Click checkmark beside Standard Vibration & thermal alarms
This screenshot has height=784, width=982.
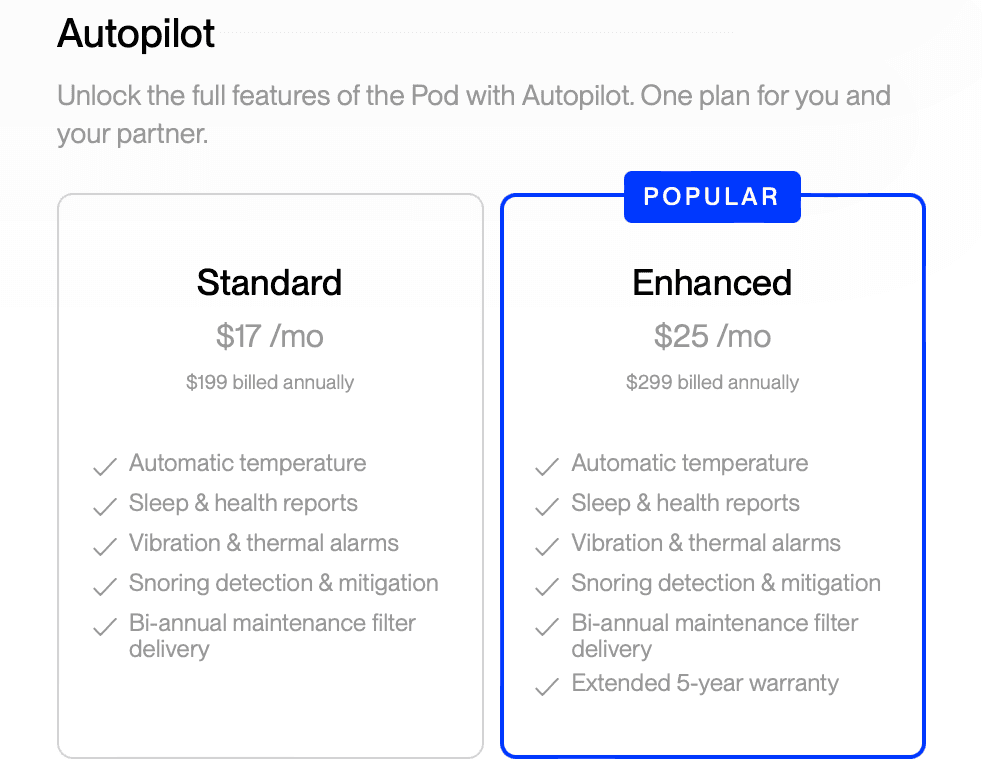(104, 547)
